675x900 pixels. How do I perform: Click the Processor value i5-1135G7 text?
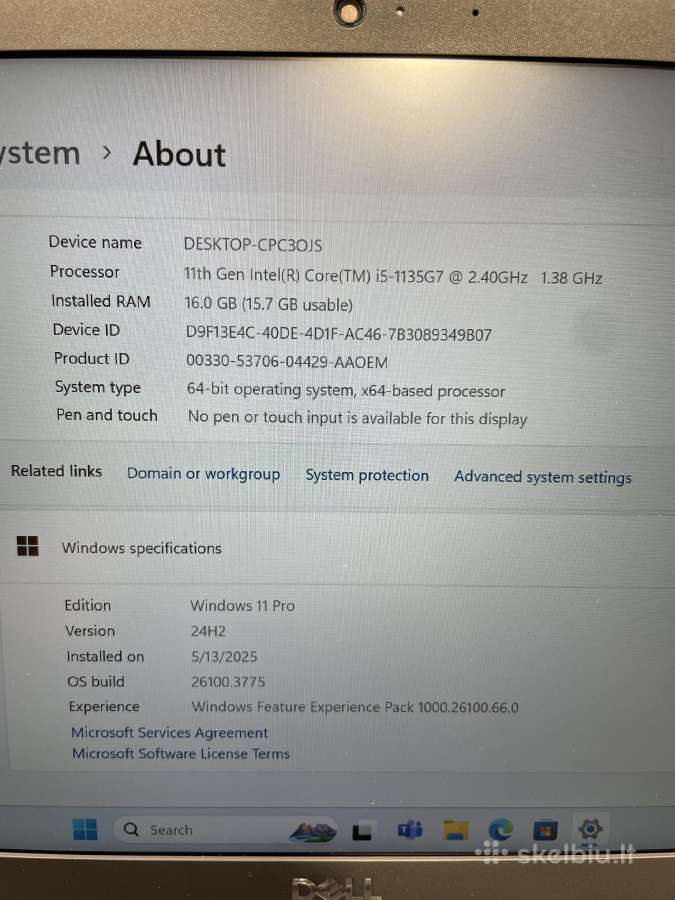click(x=393, y=276)
